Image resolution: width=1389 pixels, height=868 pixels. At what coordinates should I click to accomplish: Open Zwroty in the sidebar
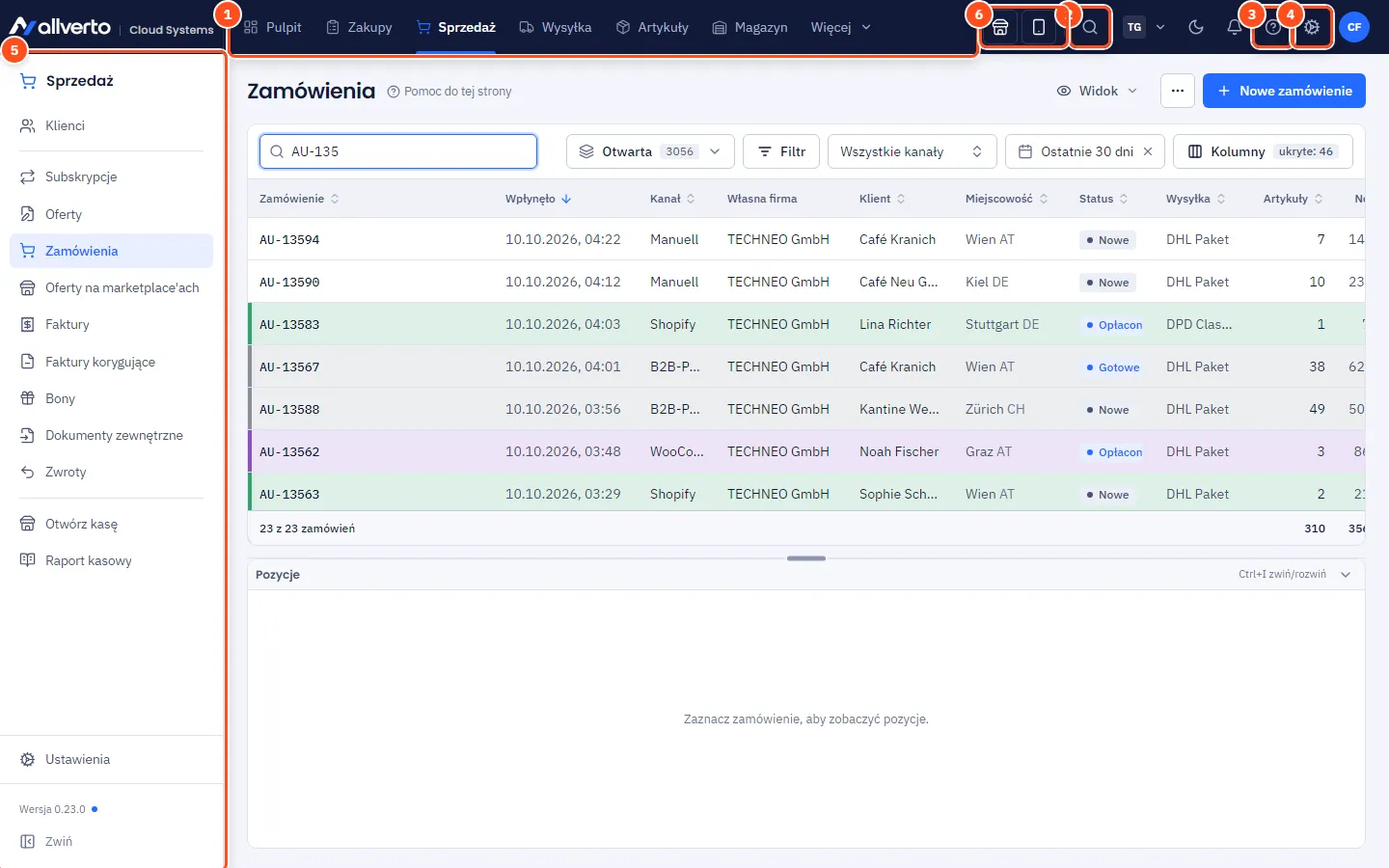tap(111, 472)
